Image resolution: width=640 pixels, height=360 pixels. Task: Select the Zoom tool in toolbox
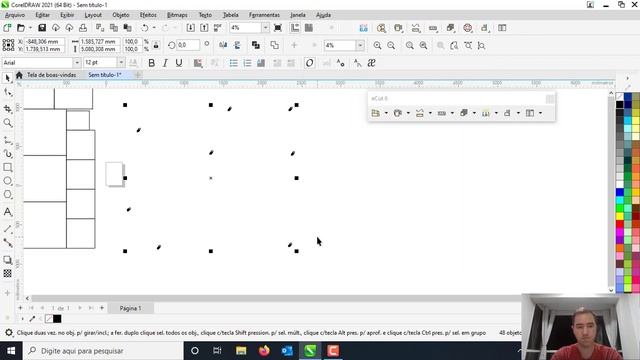tap(8, 123)
